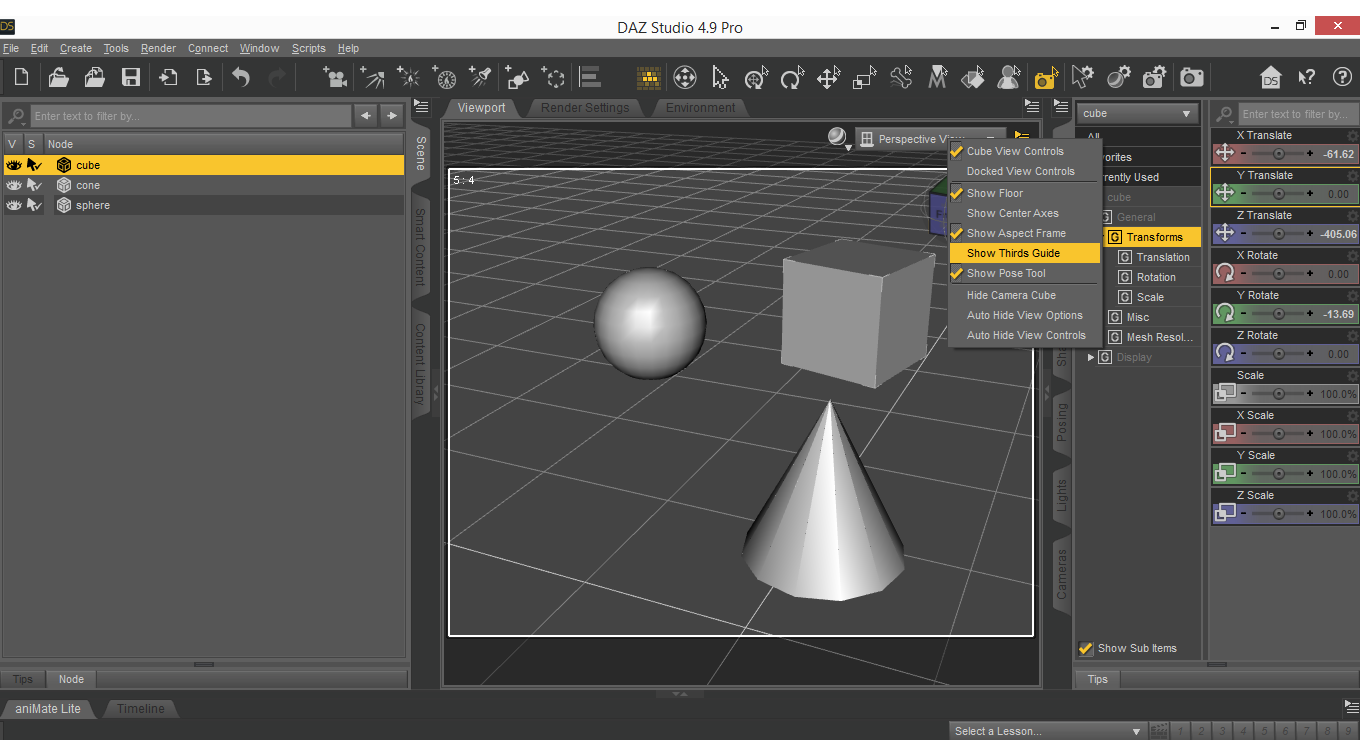The width and height of the screenshot is (1360, 740).
Task: Create a new spotlight from the toolbar
Action: point(481,78)
